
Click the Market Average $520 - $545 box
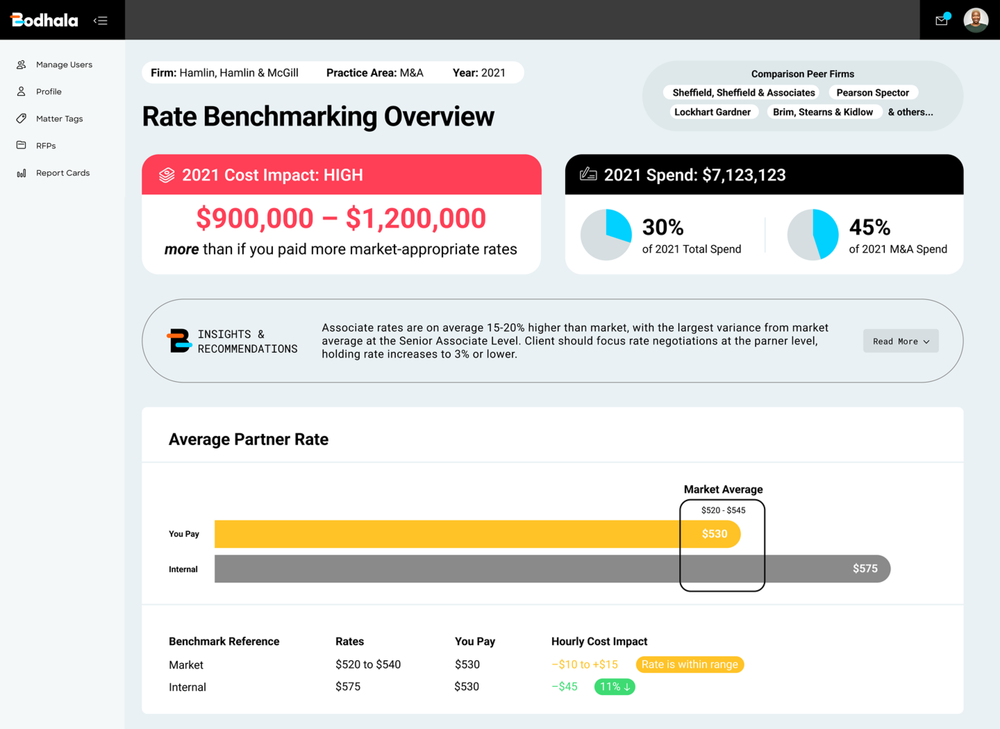(722, 545)
